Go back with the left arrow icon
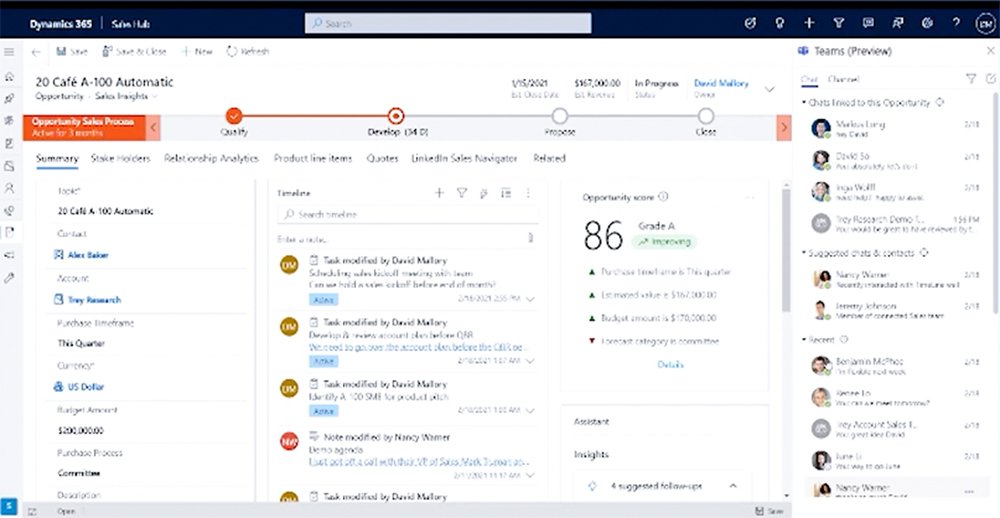 [x=36, y=52]
